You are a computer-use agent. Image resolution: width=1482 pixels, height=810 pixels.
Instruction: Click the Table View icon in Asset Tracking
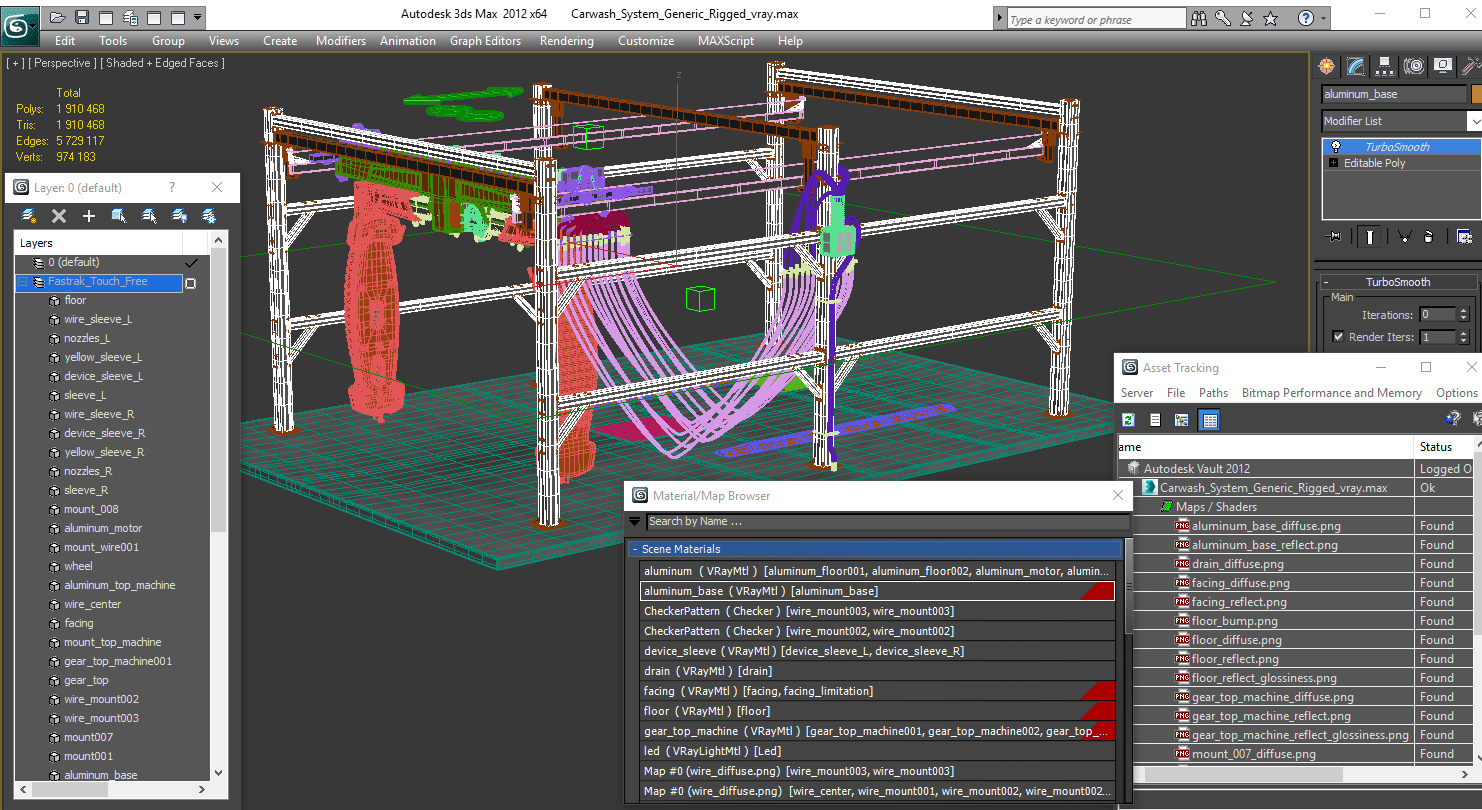click(x=1209, y=420)
